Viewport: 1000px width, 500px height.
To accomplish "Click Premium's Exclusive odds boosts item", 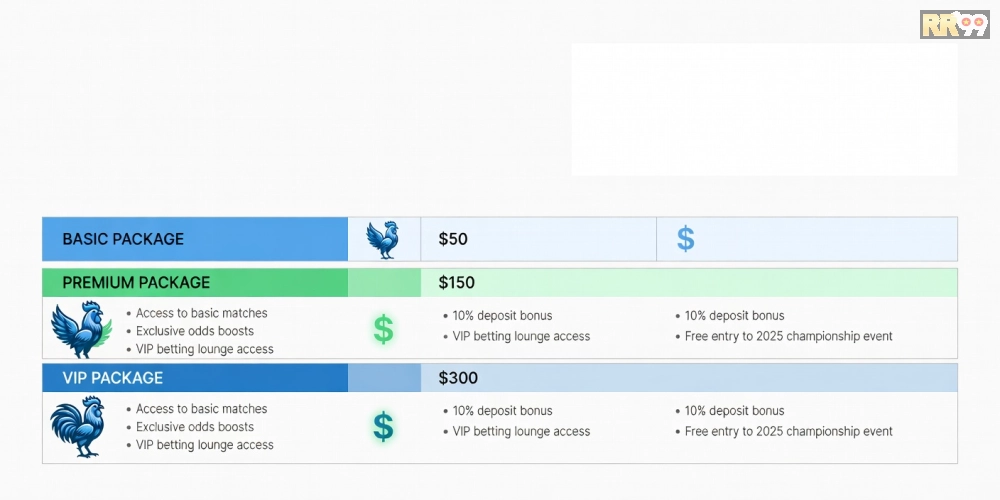I will pos(195,331).
